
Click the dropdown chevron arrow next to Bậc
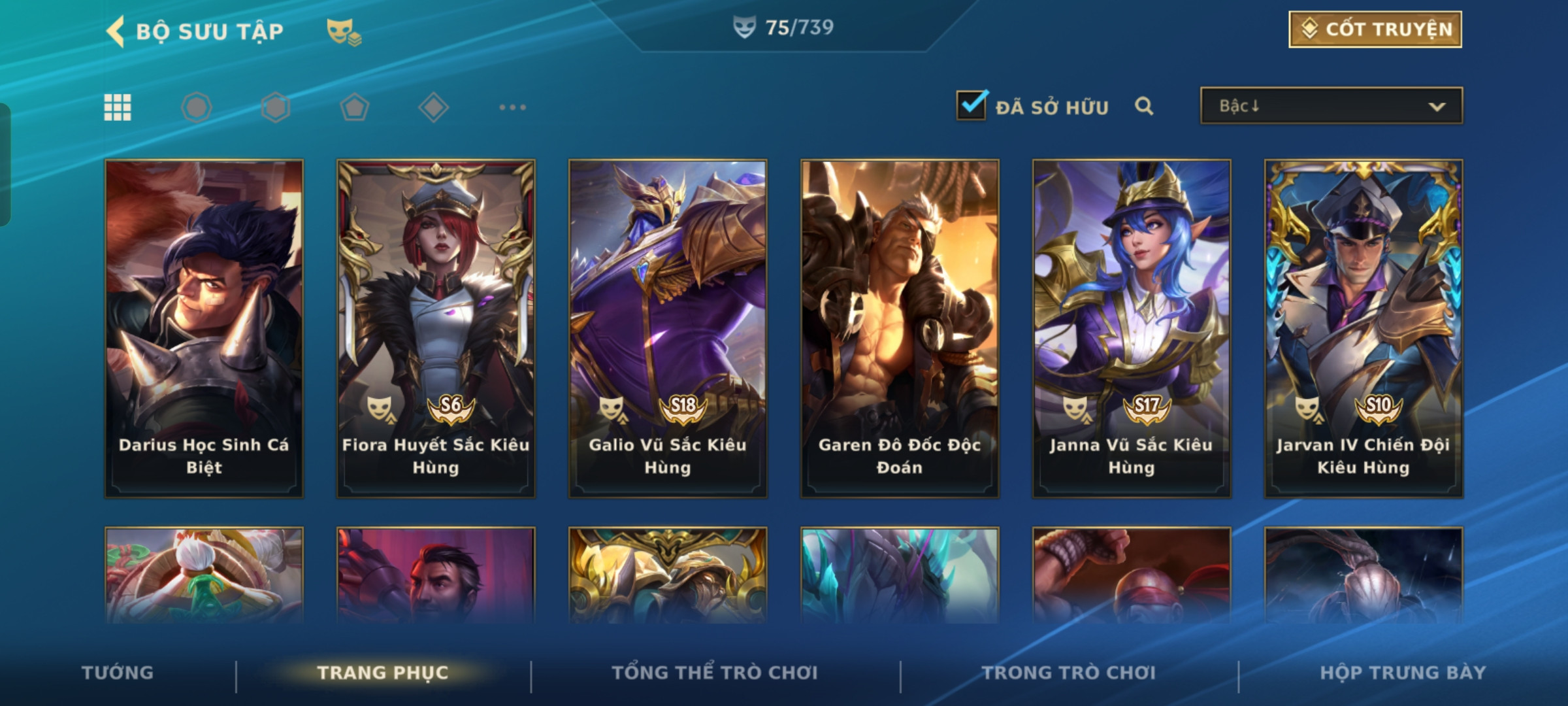pyautogui.click(x=1437, y=107)
